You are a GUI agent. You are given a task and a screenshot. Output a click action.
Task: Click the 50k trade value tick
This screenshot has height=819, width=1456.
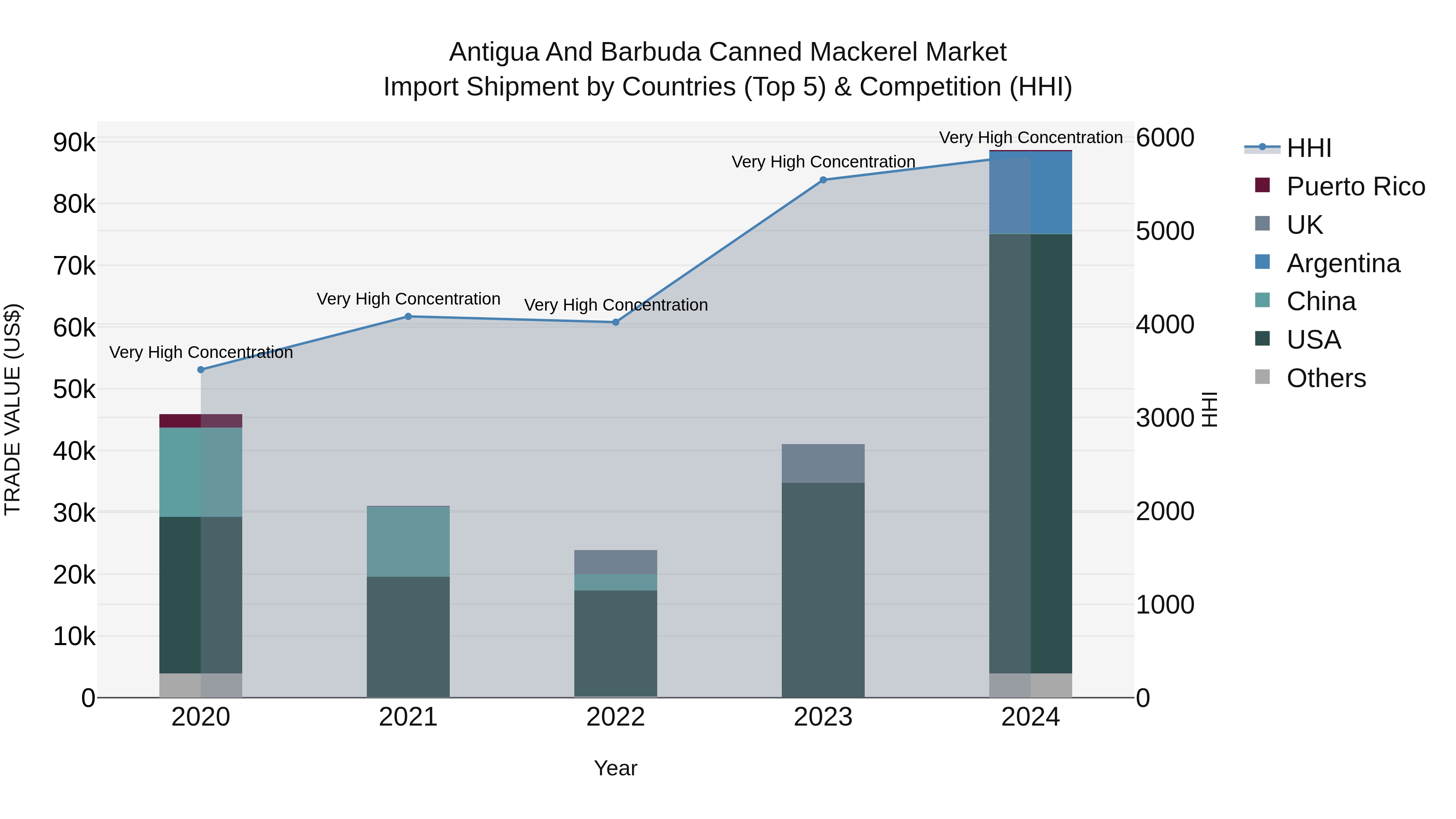(74, 389)
